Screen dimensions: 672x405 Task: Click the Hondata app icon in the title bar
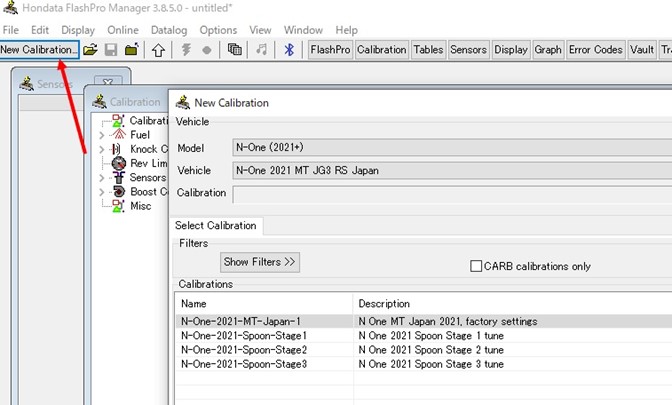(x=11, y=8)
